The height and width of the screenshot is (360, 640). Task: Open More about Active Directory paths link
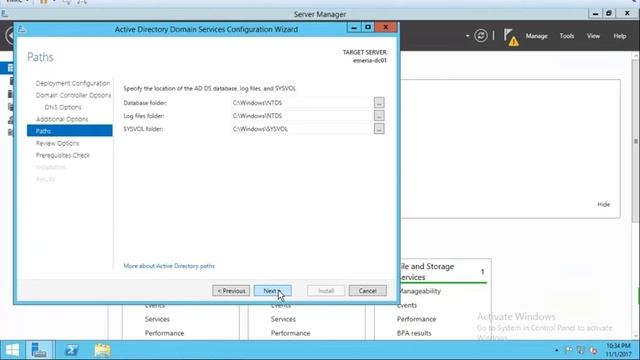click(x=169, y=266)
